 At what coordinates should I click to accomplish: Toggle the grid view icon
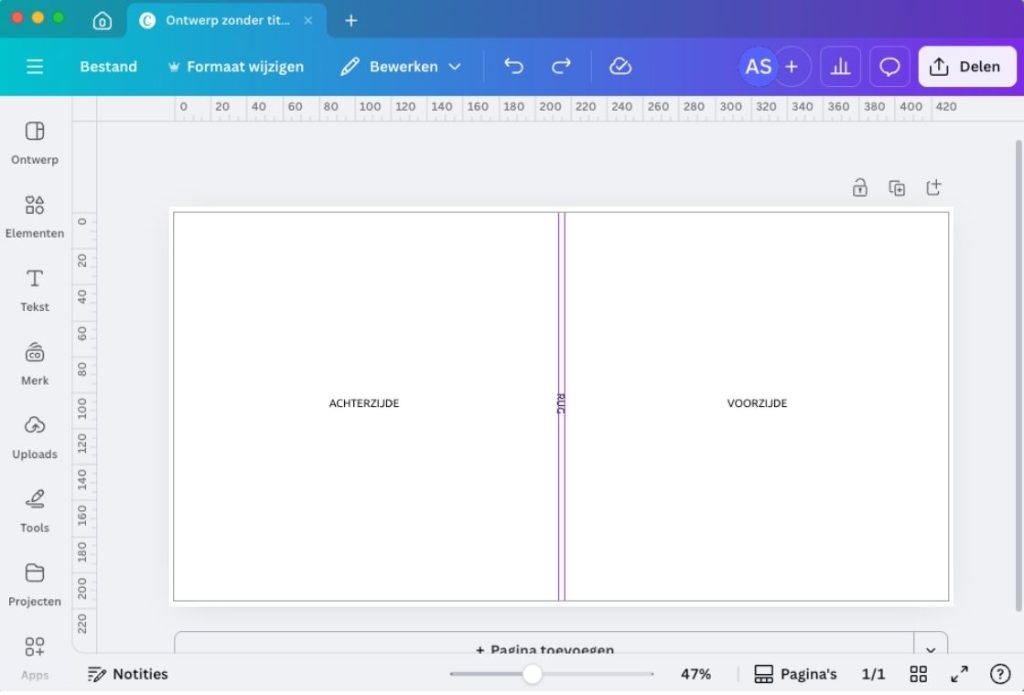[918, 674]
